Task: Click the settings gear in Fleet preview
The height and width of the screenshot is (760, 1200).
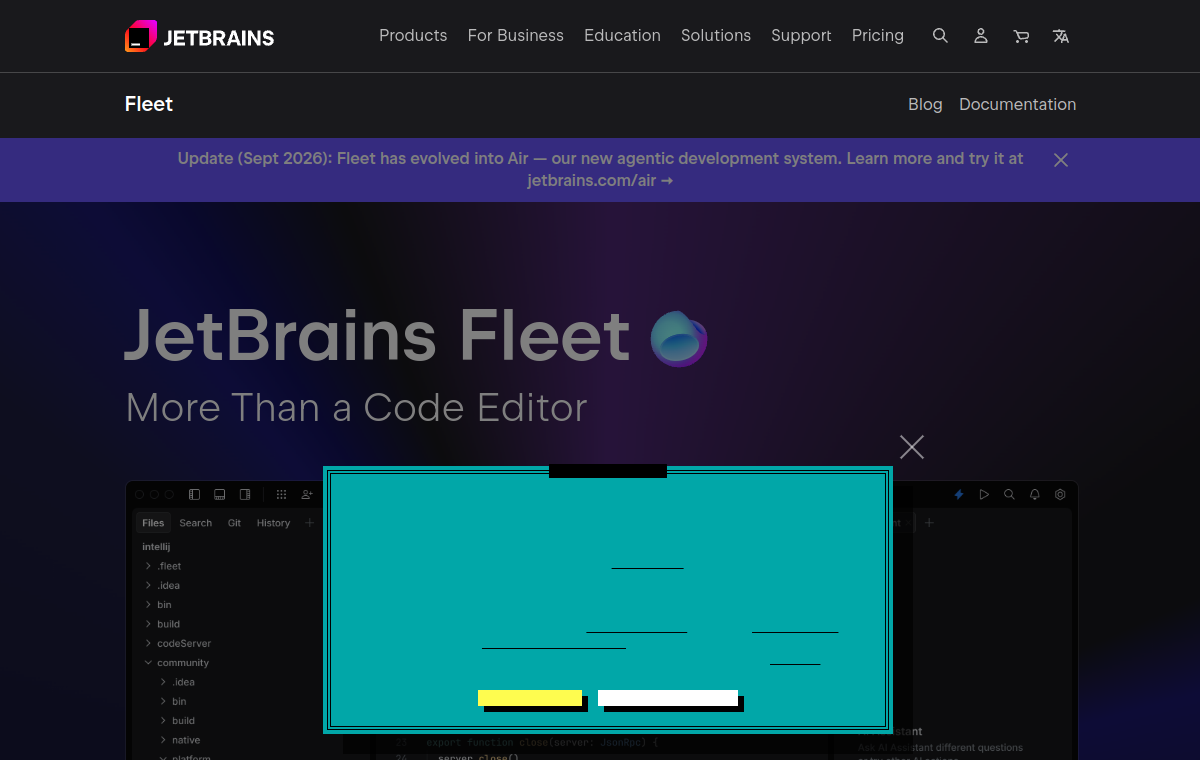Action: (x=1060, y=494)
